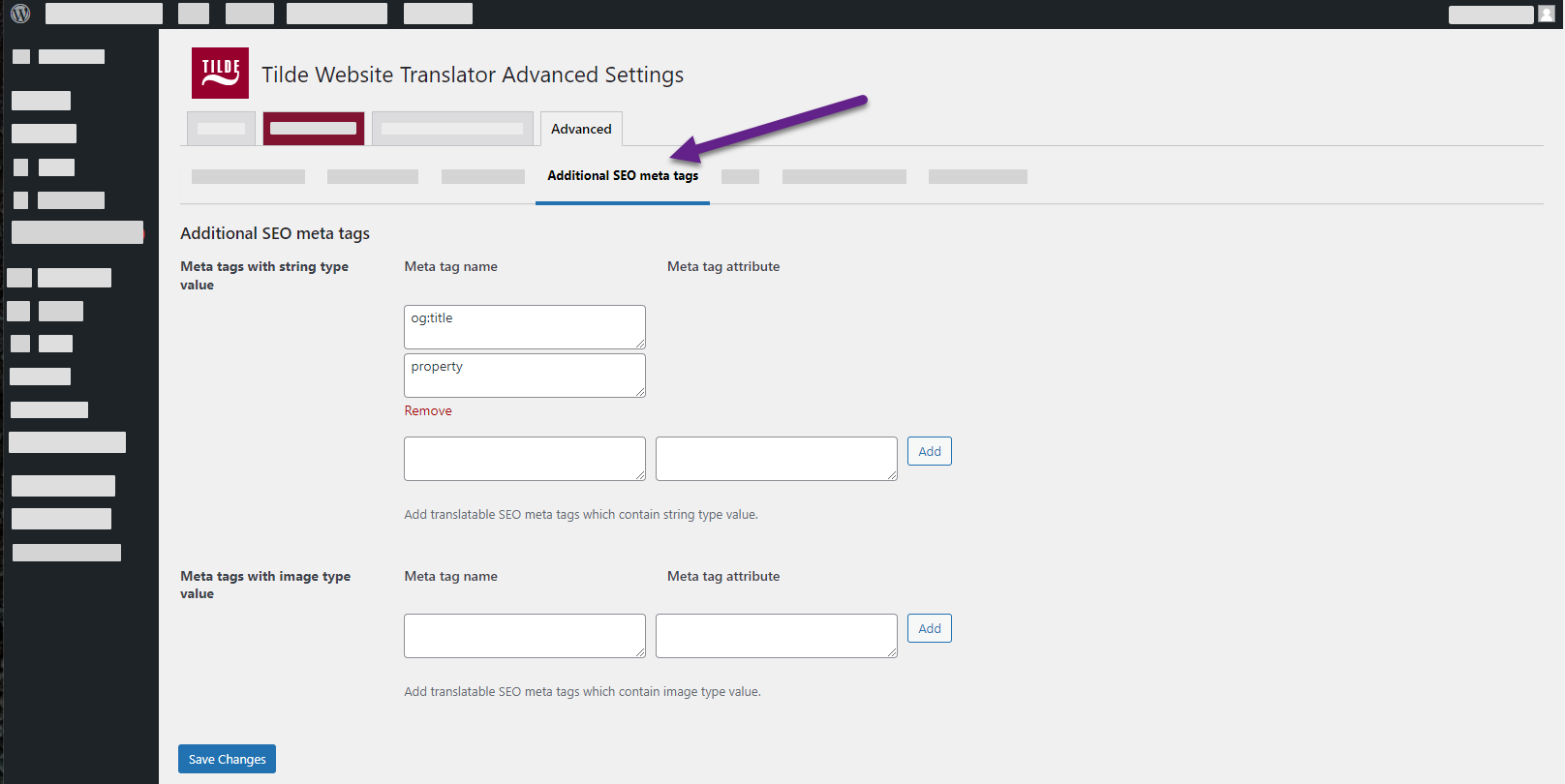Image resolution: width=1565 pixels, height=784 pixels.
Task: Click the Tilde logo image
Action: click(x=220, y=73)
